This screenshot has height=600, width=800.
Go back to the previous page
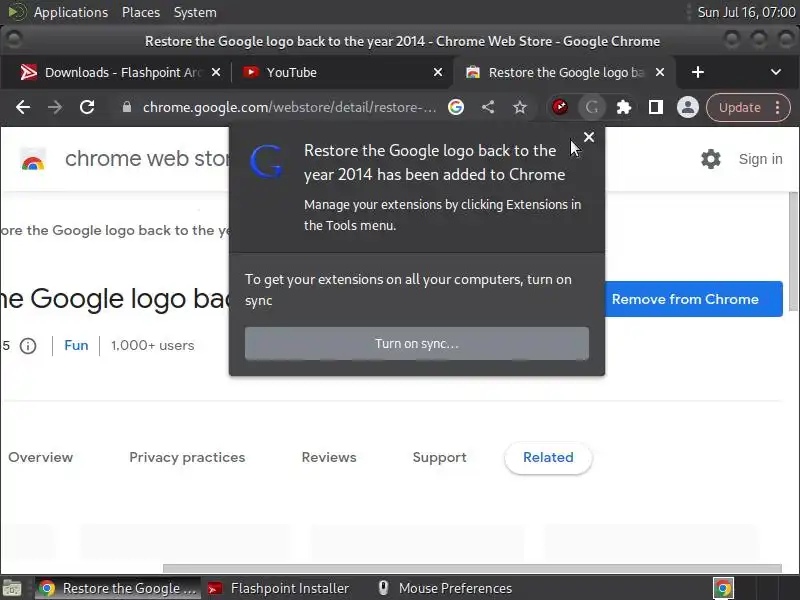pyautogui.click(x=23, y=107)
